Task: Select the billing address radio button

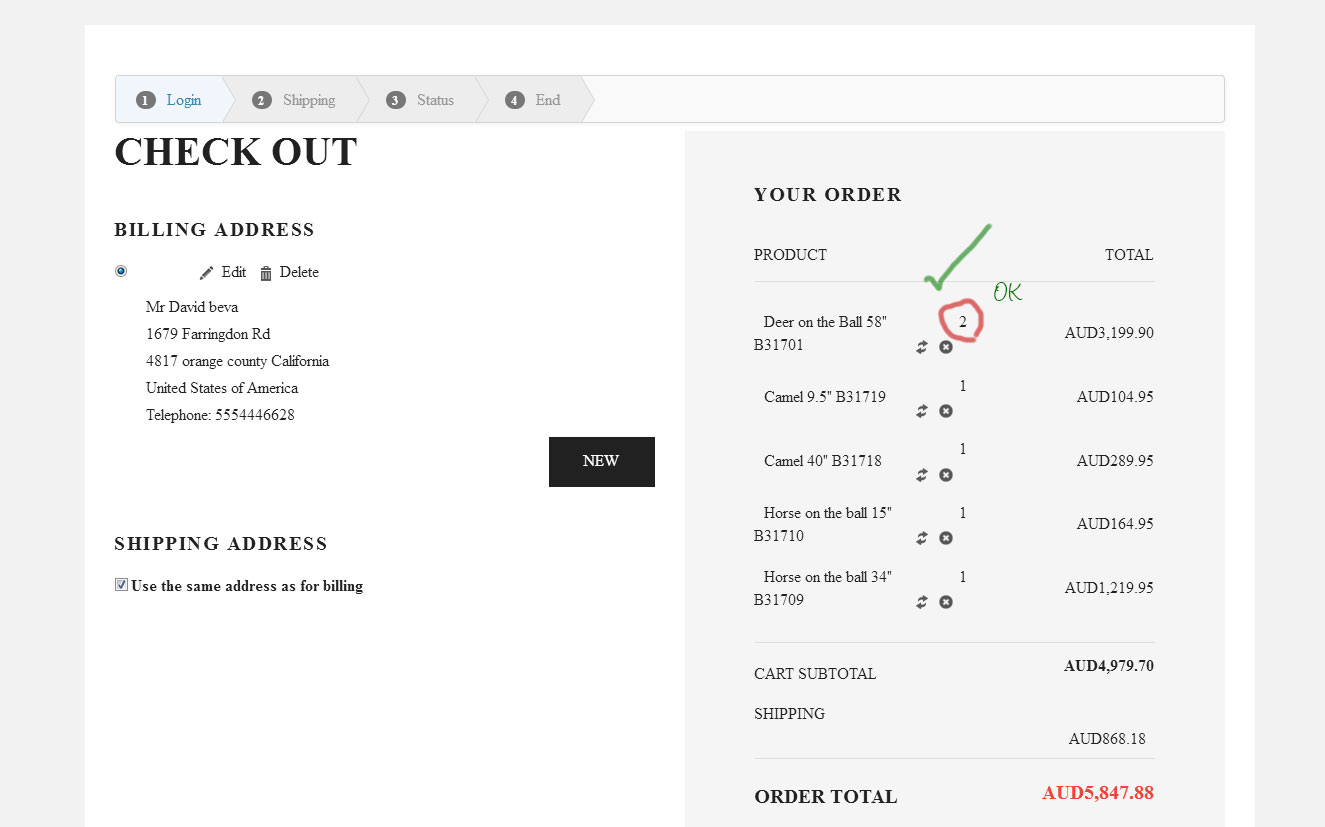Action: coord(121,271)
